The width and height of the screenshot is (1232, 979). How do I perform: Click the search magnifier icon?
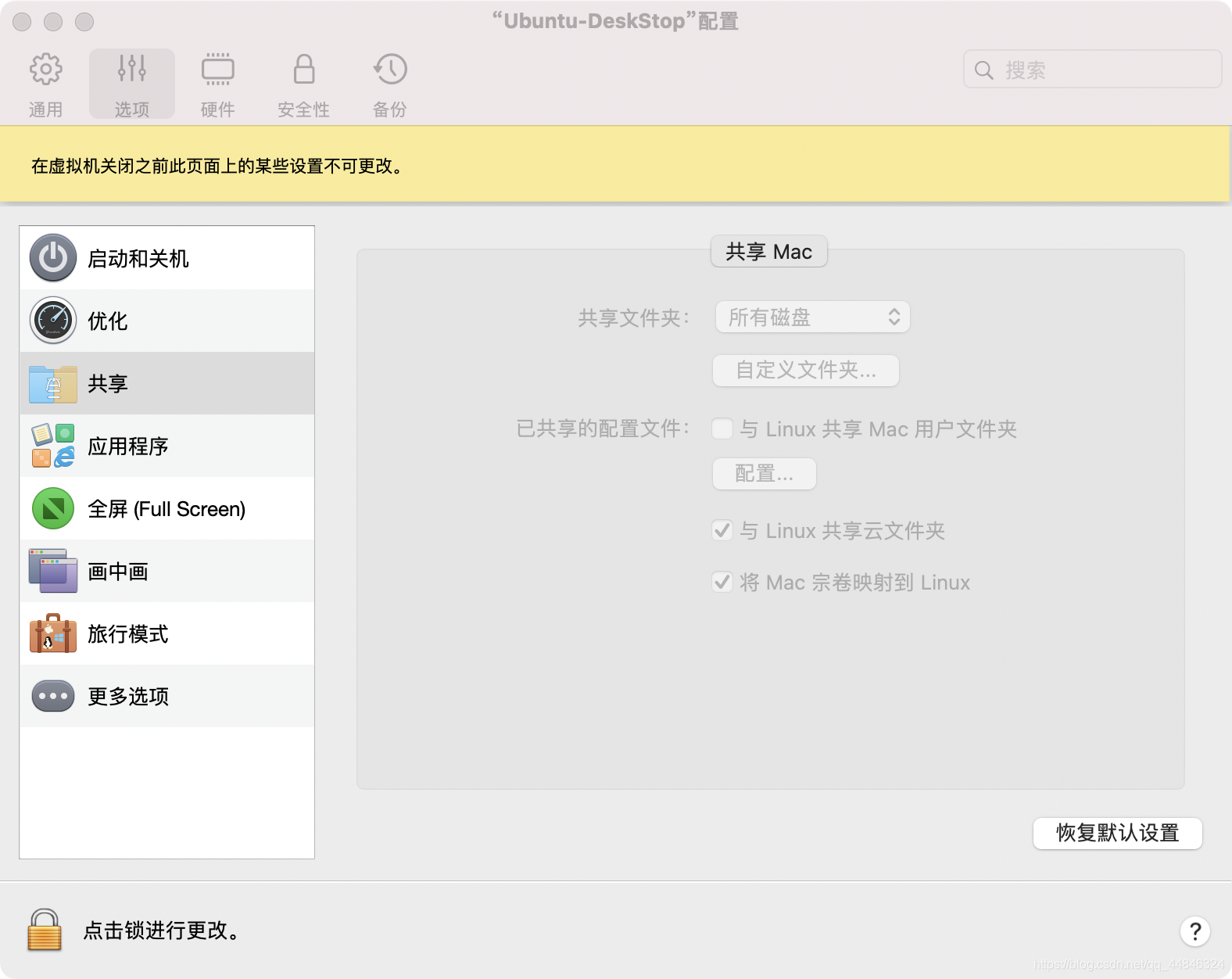[984, 70]
